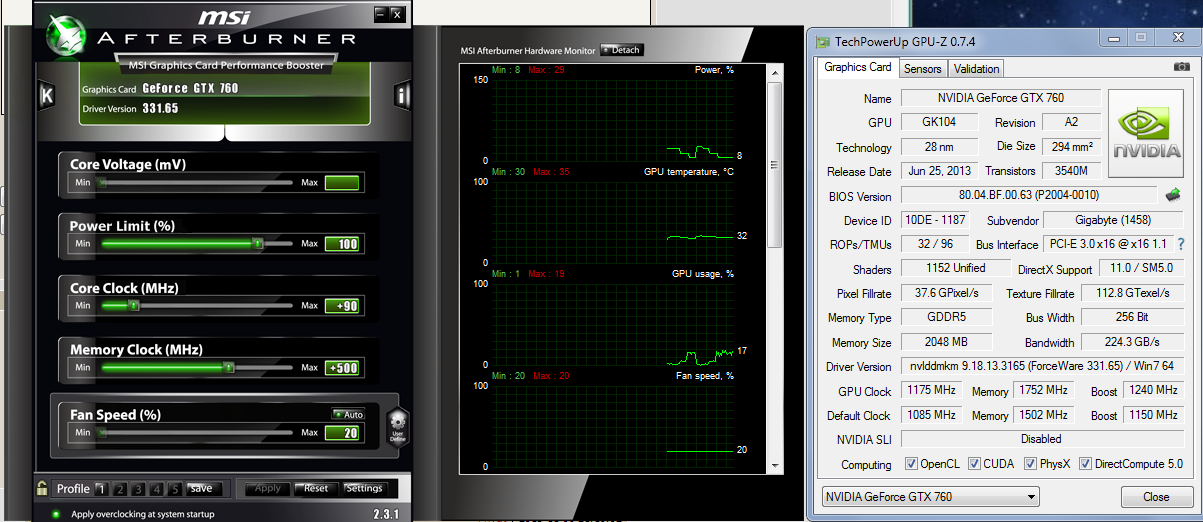
Task: Apply the overclock settings
Action: coord(268,489)
